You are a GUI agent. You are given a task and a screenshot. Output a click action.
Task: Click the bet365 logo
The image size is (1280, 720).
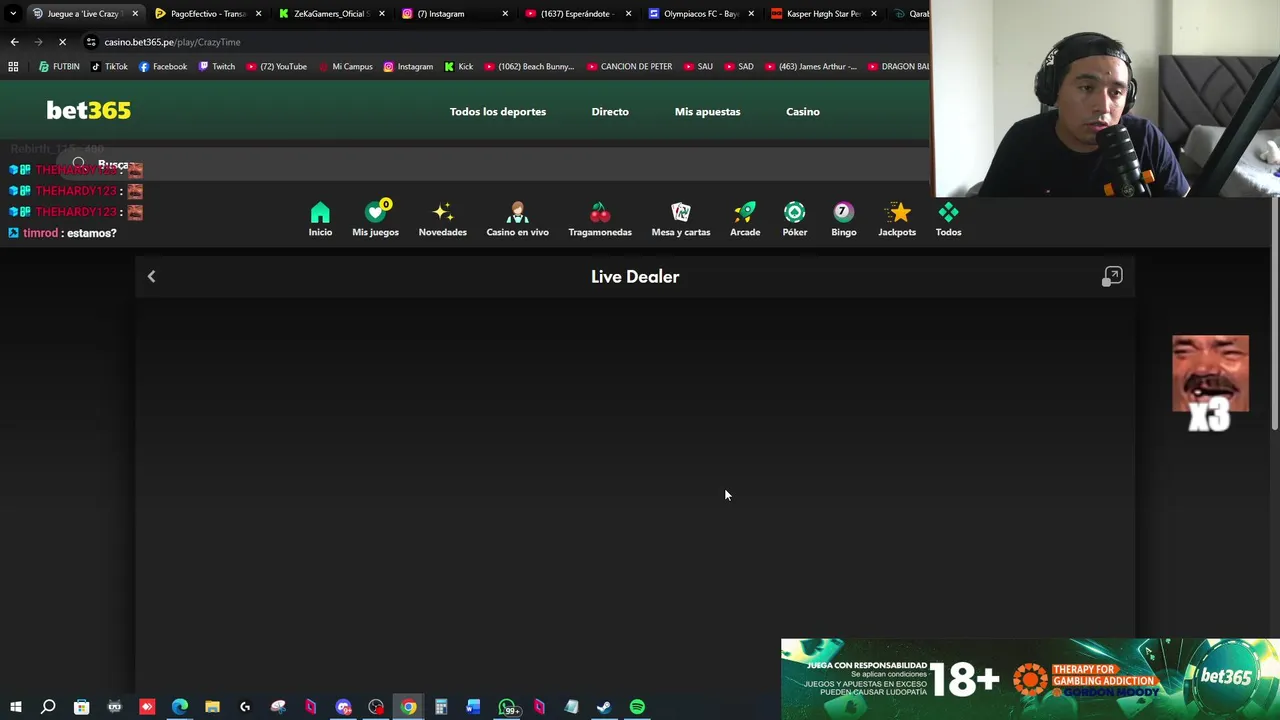[x=88, y=111]
